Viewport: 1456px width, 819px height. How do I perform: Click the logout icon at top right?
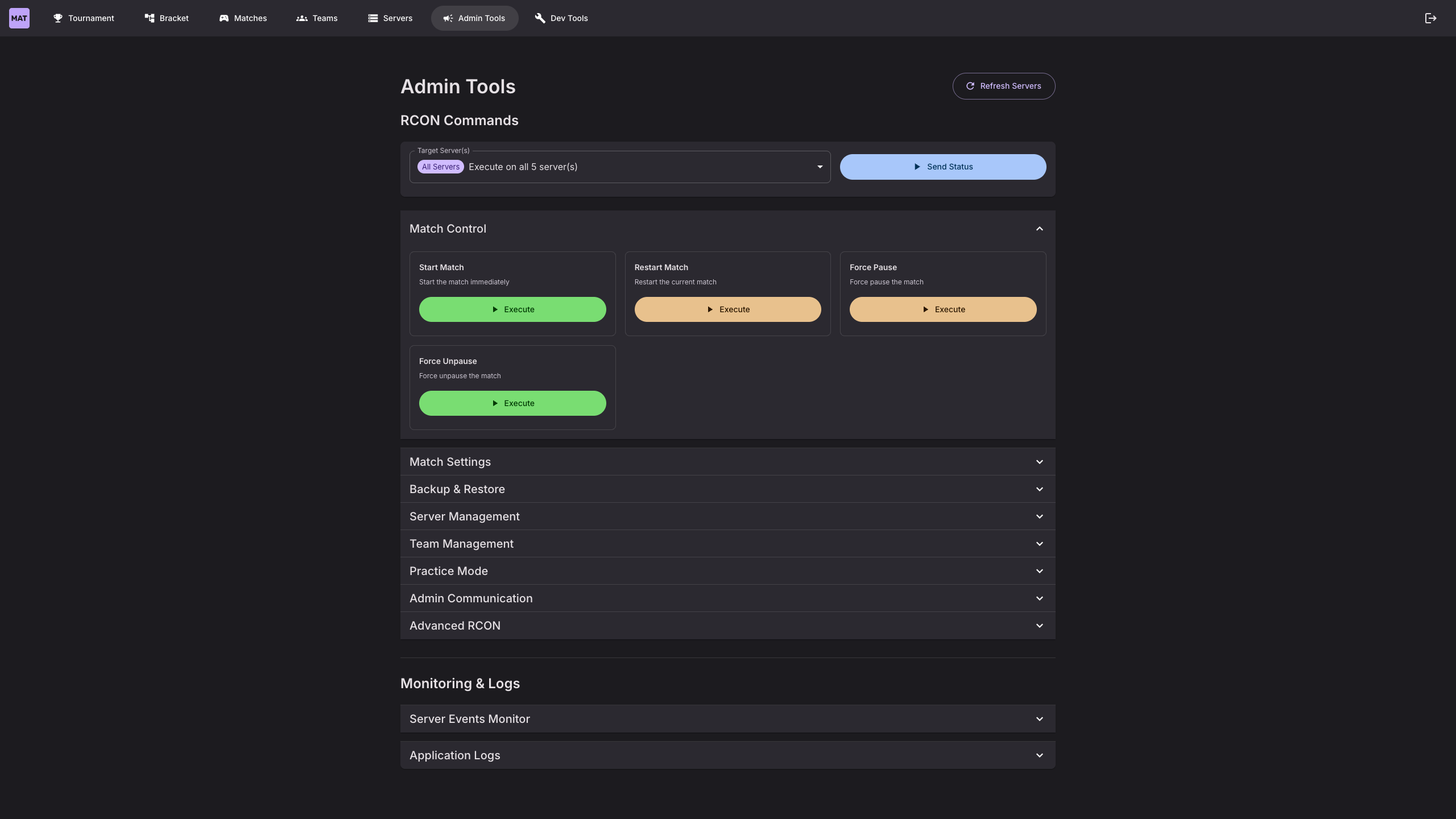[x=1430, y=18]
